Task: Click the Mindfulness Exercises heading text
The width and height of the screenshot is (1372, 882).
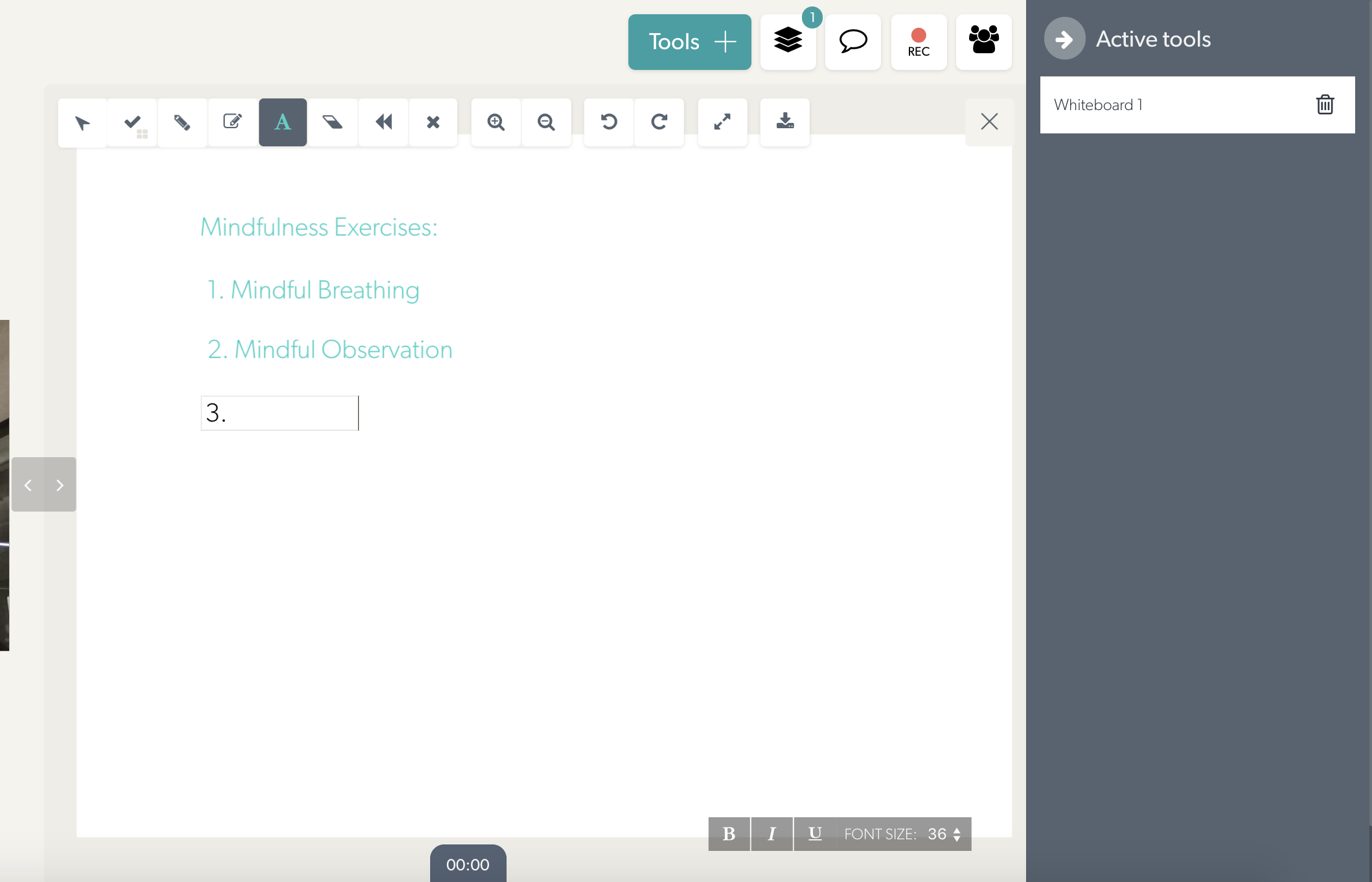Action: click(319, 227)
